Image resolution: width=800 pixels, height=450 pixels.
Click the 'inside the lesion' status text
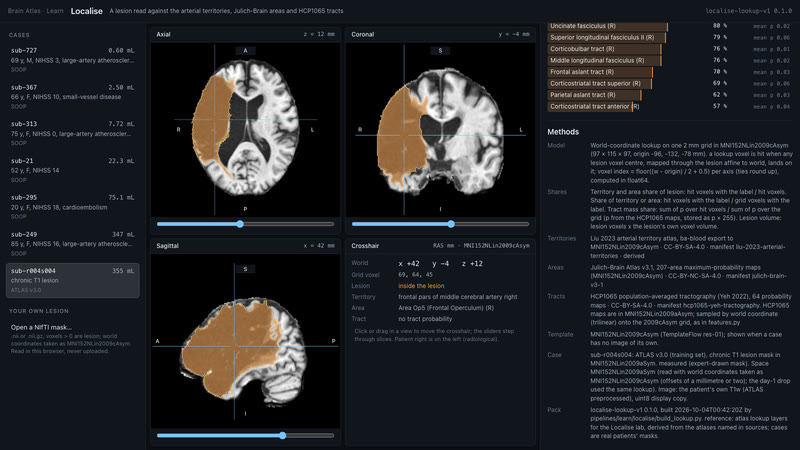tap(421, 286)
